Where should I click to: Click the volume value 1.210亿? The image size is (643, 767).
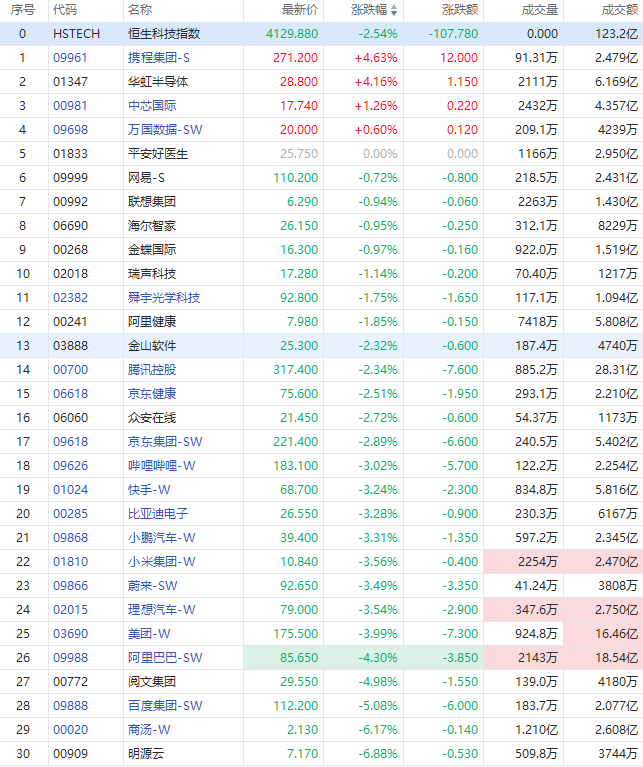click(x=536, y=729)
